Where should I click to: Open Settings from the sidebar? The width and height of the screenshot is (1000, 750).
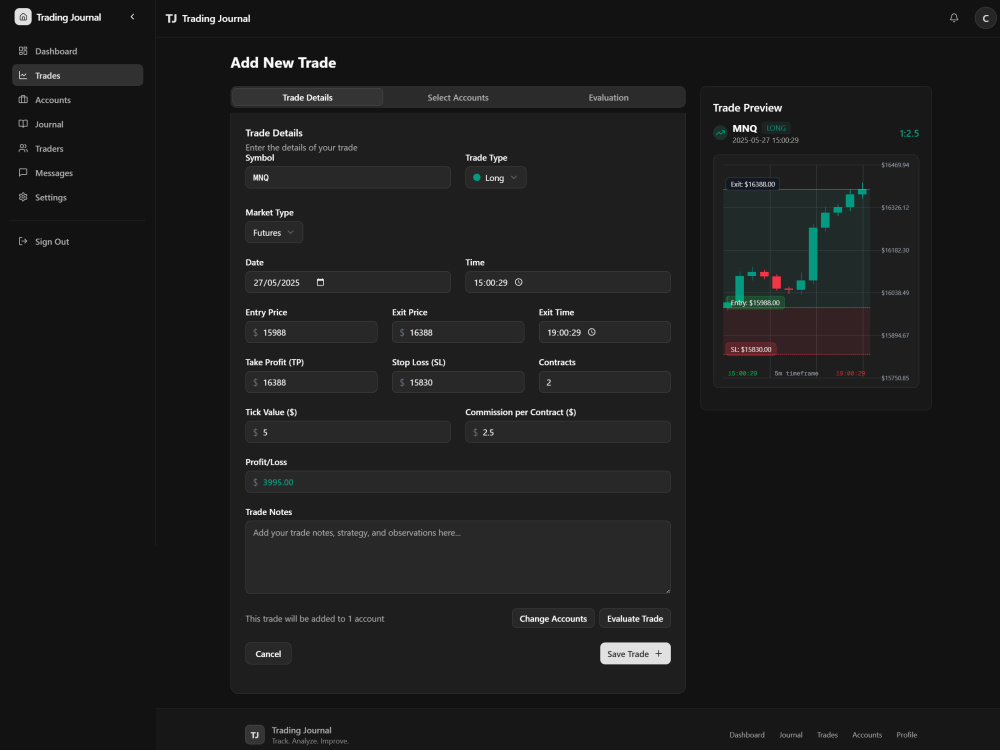tap(77, 197)
